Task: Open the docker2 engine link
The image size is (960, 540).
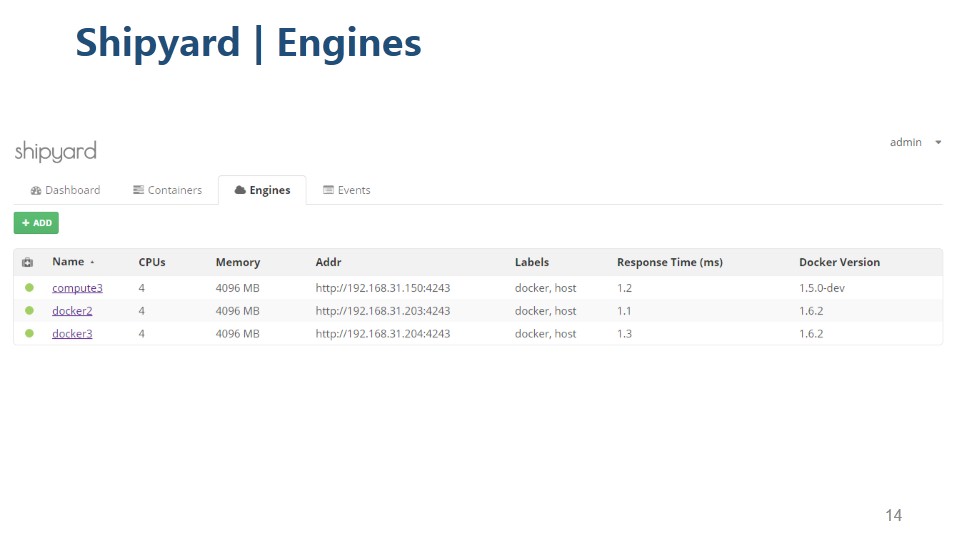Action: pyautogui.click(x=72, y=310)
